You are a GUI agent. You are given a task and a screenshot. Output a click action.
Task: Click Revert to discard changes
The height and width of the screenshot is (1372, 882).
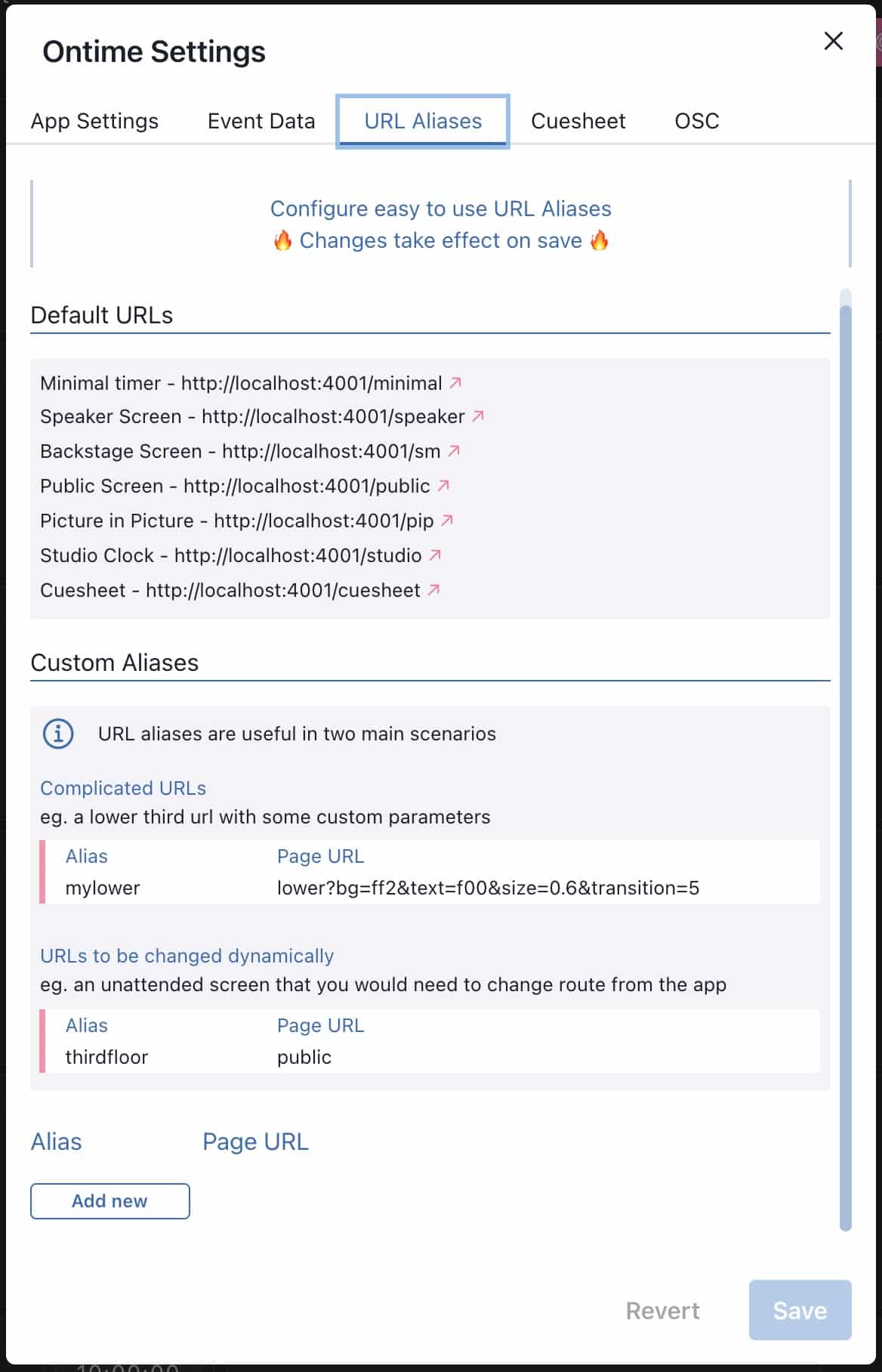point(662,1311)
